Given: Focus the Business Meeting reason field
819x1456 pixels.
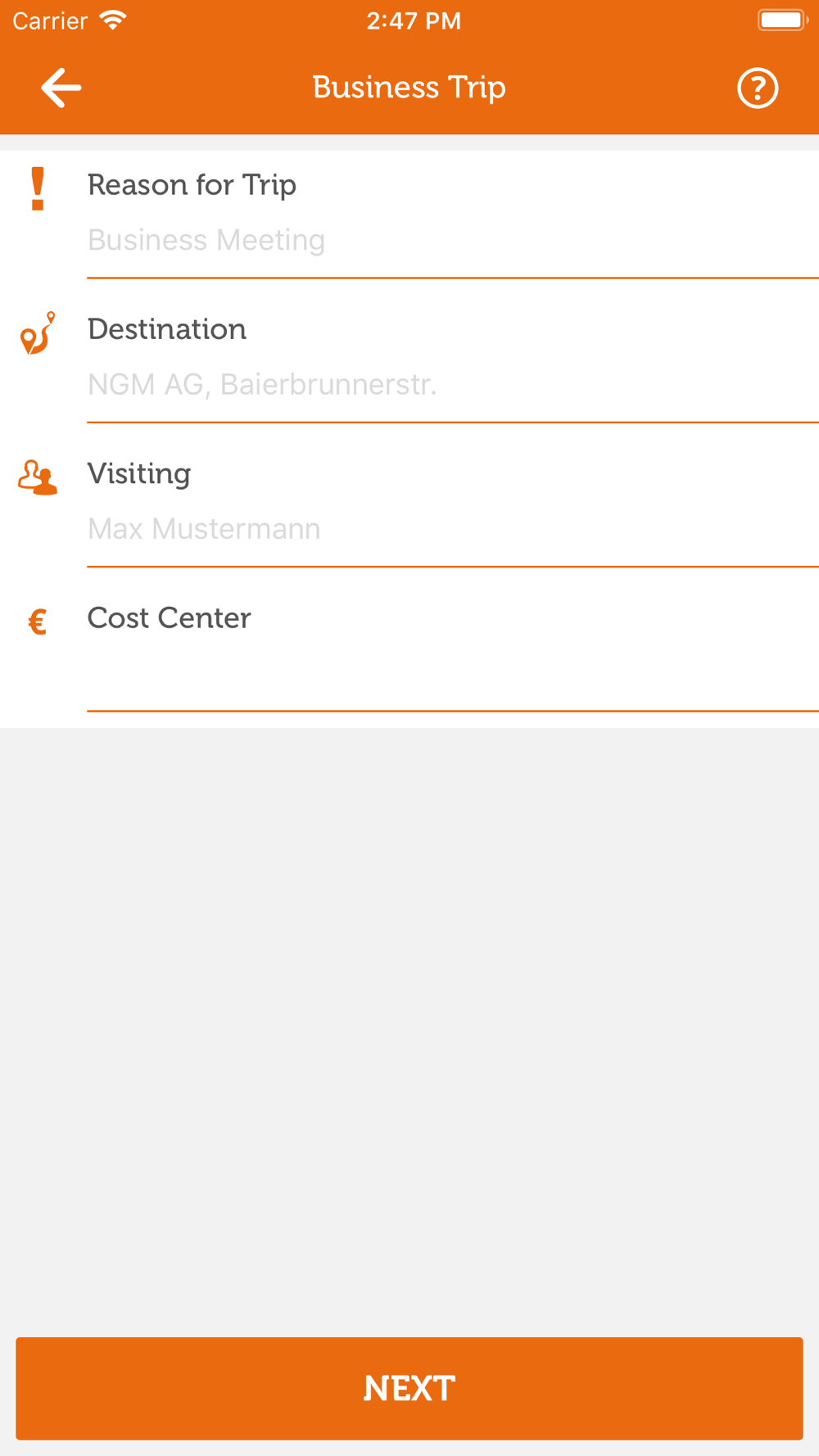Looking at the screenshot, I should click(x=453, y=241).
